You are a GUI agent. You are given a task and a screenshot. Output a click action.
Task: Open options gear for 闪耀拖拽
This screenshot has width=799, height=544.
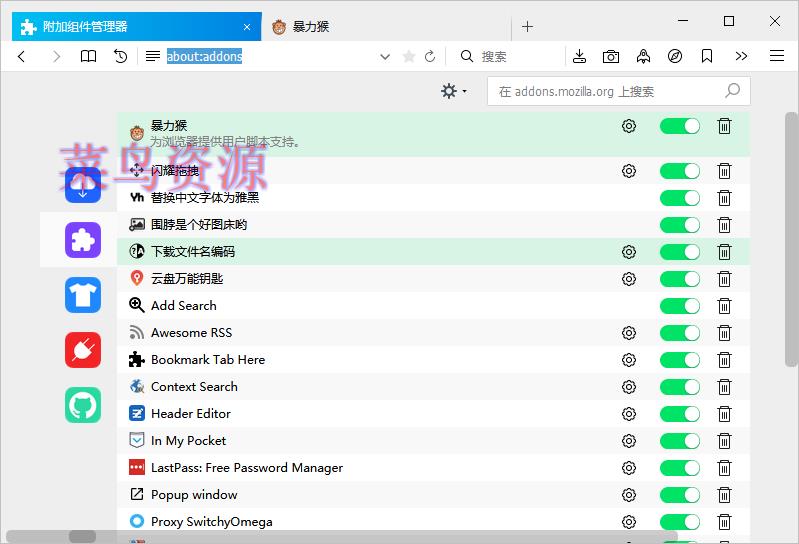[x=629, y=171]
